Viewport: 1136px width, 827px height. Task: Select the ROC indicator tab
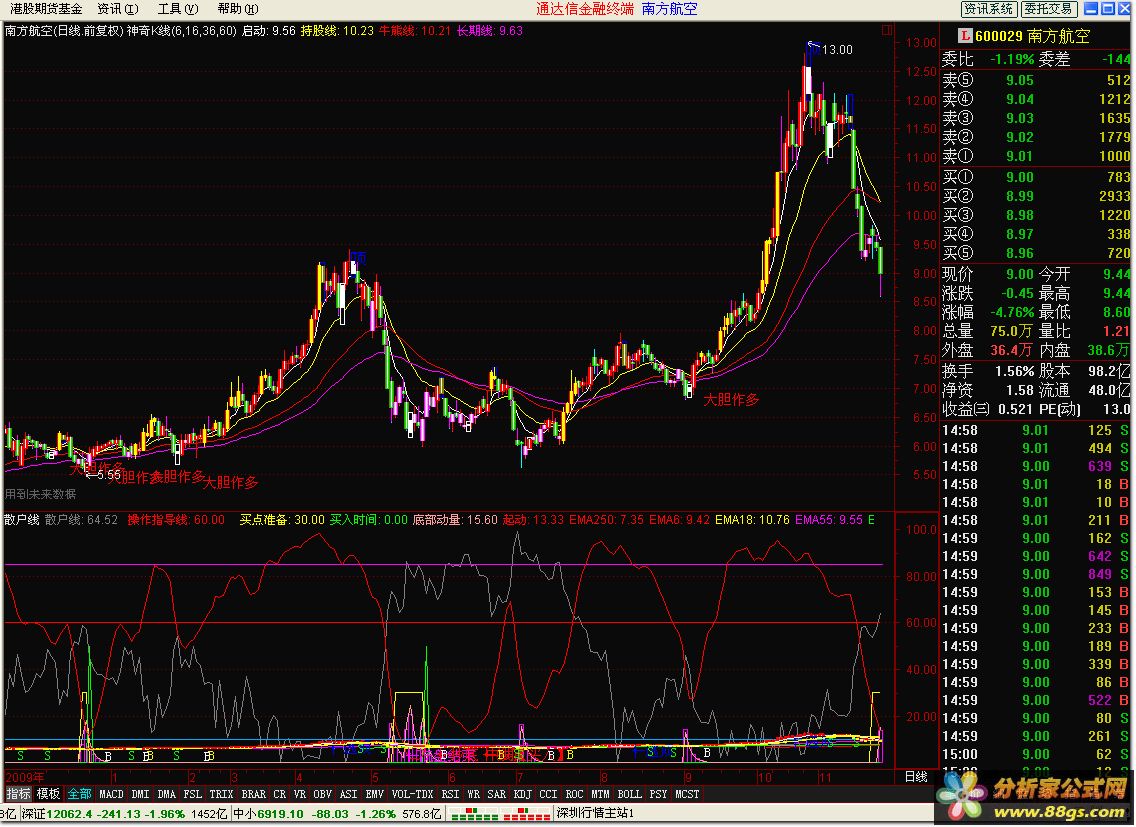[575, 794]
